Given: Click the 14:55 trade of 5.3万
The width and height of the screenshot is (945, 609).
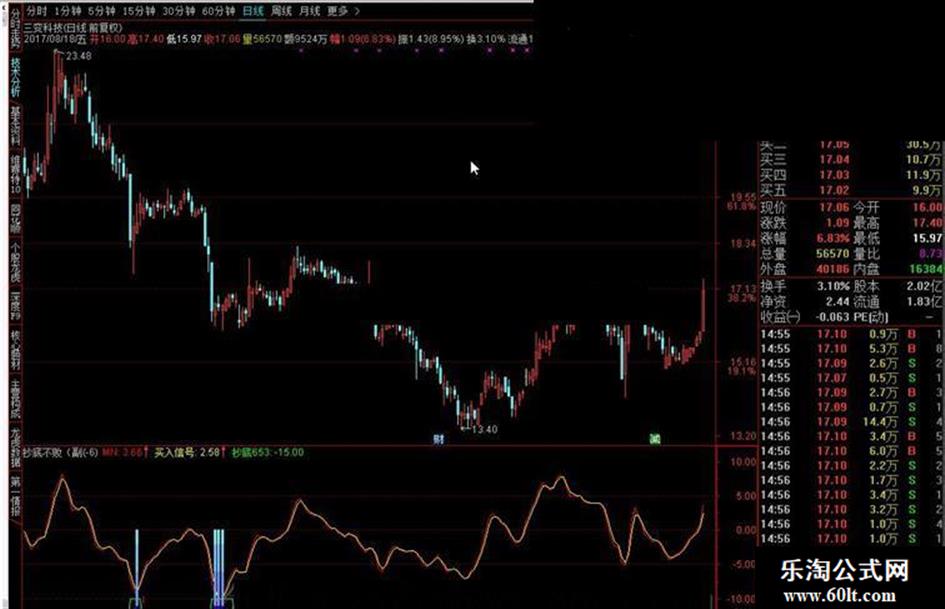Looking at the screenshot, I should pyautogui.click(x=850, y=349).
